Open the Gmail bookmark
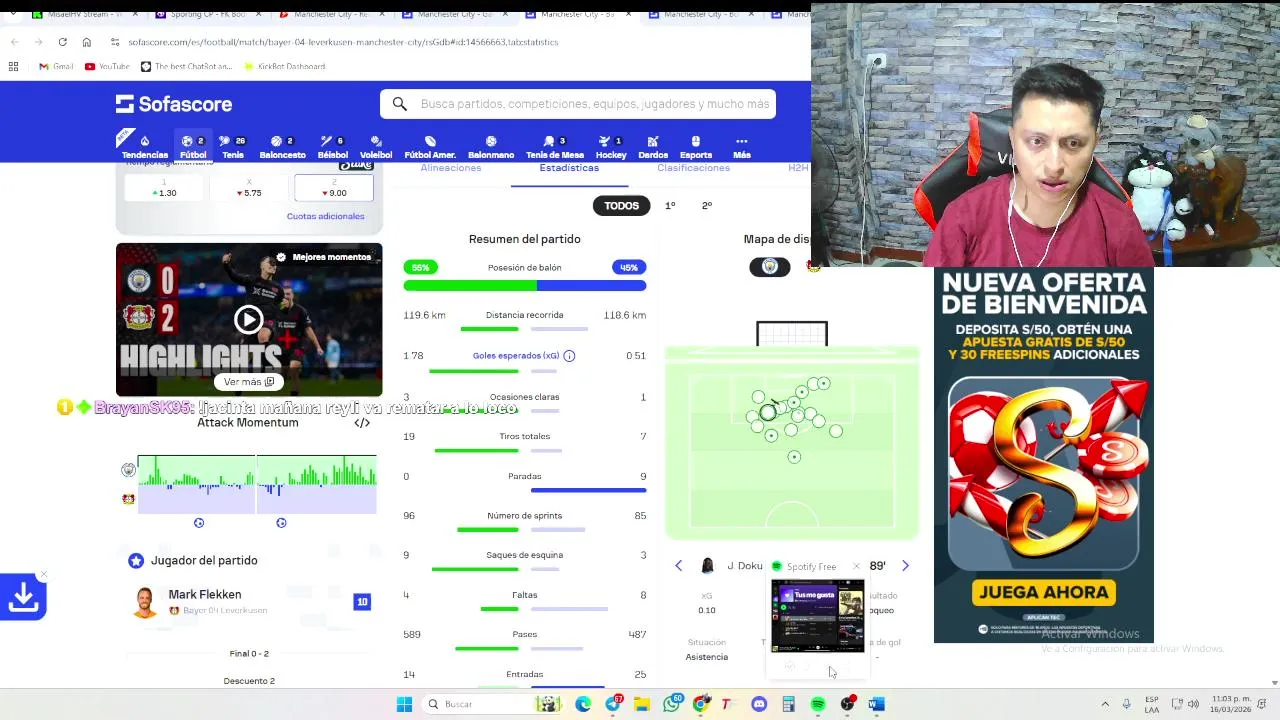 [57, 67]
